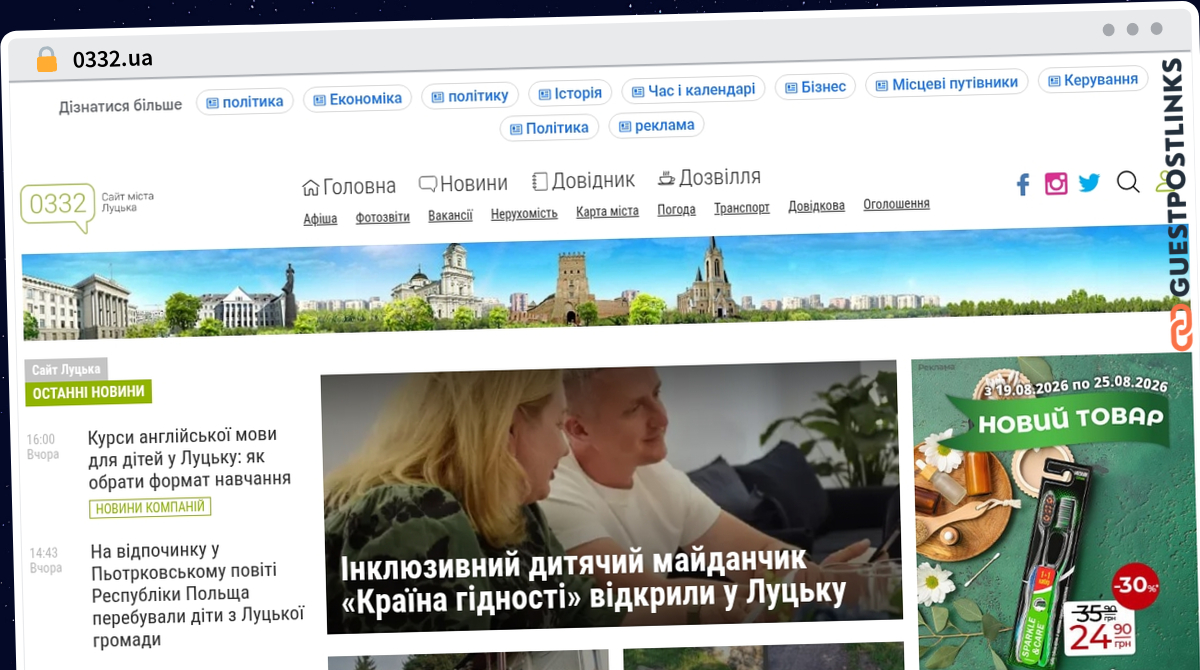Click the padlock icon in address bar
Viewport: 1200px width, 670px height.
click(47, 59)
